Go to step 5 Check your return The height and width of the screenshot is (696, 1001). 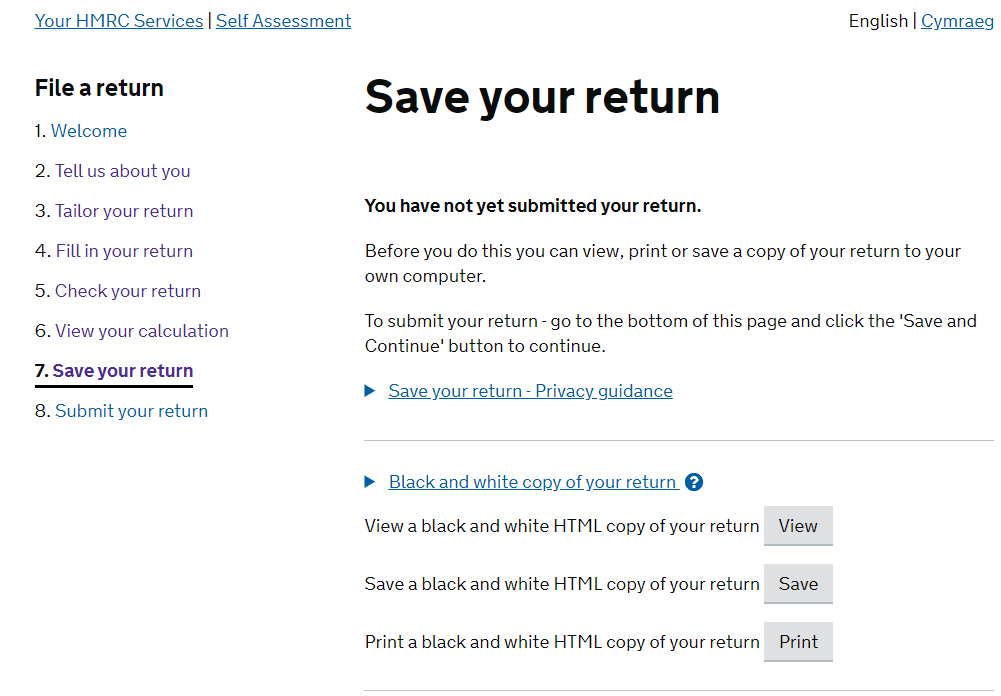[128, 291]
